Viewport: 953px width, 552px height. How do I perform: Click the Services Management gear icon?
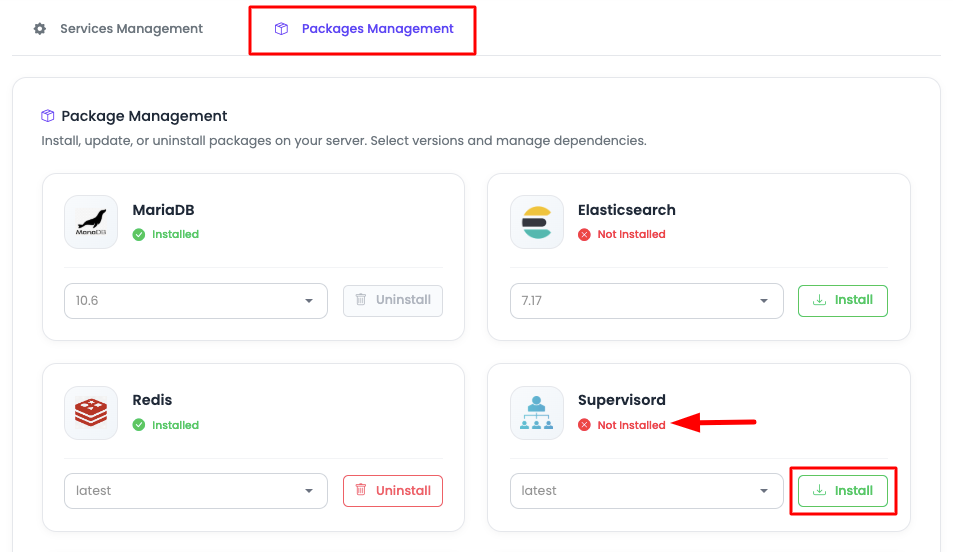click(x=40, y=29)
